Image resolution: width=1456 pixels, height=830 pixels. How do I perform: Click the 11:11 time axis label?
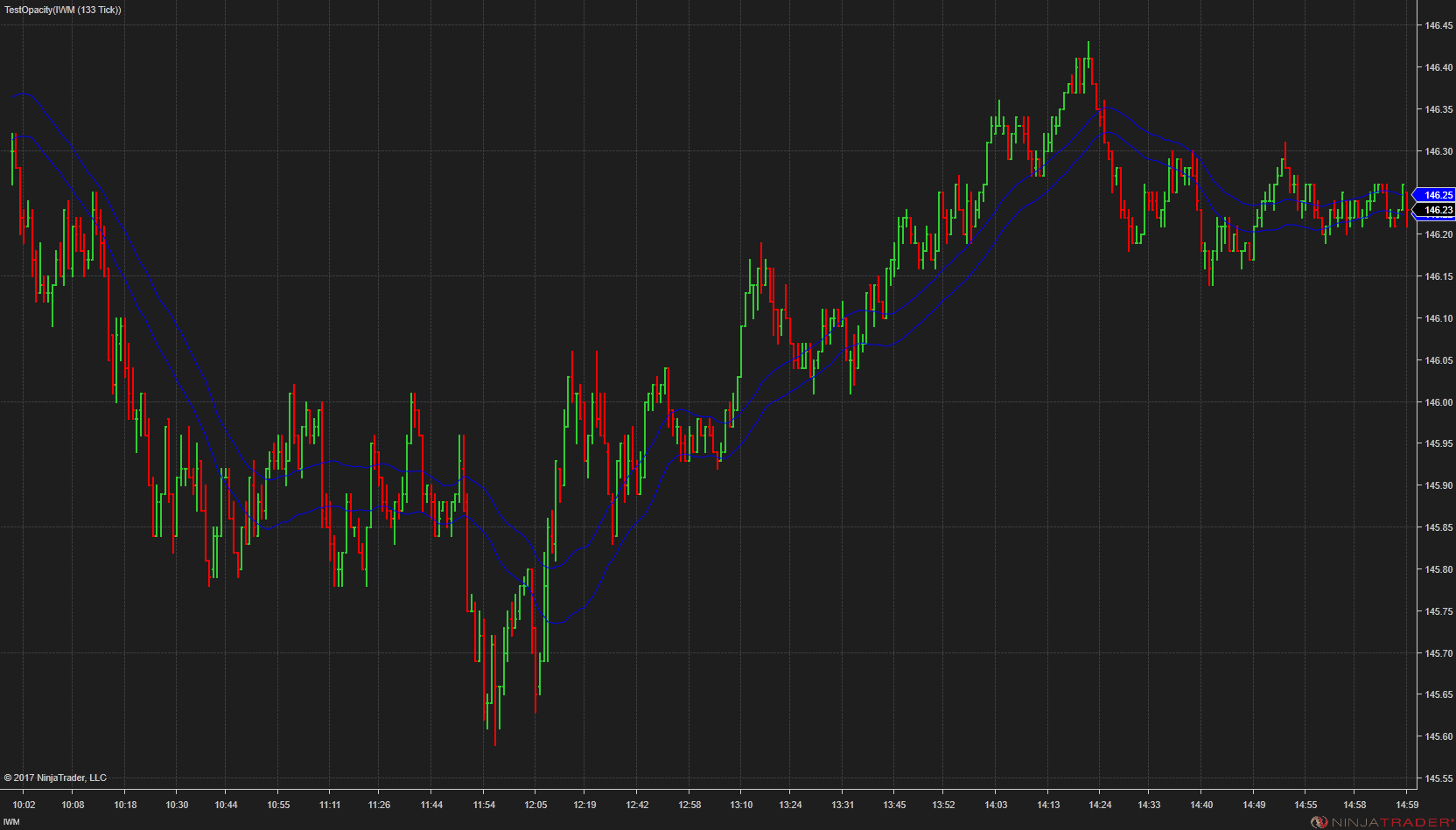330,805
